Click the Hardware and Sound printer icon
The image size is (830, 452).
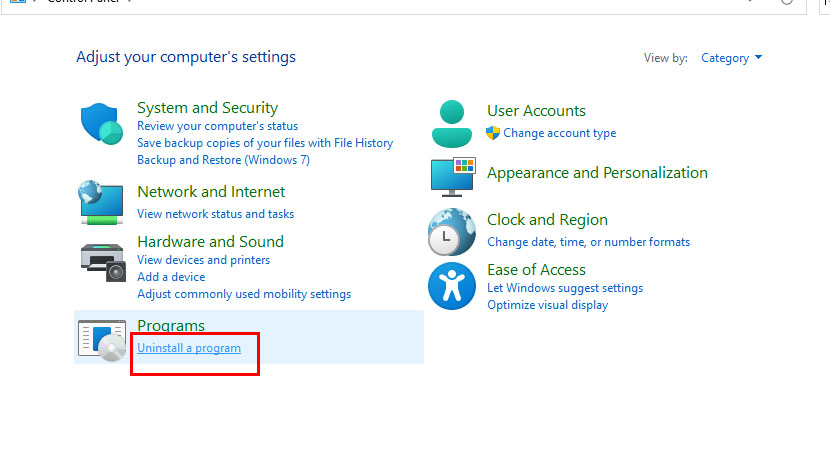tap(103, 263)
